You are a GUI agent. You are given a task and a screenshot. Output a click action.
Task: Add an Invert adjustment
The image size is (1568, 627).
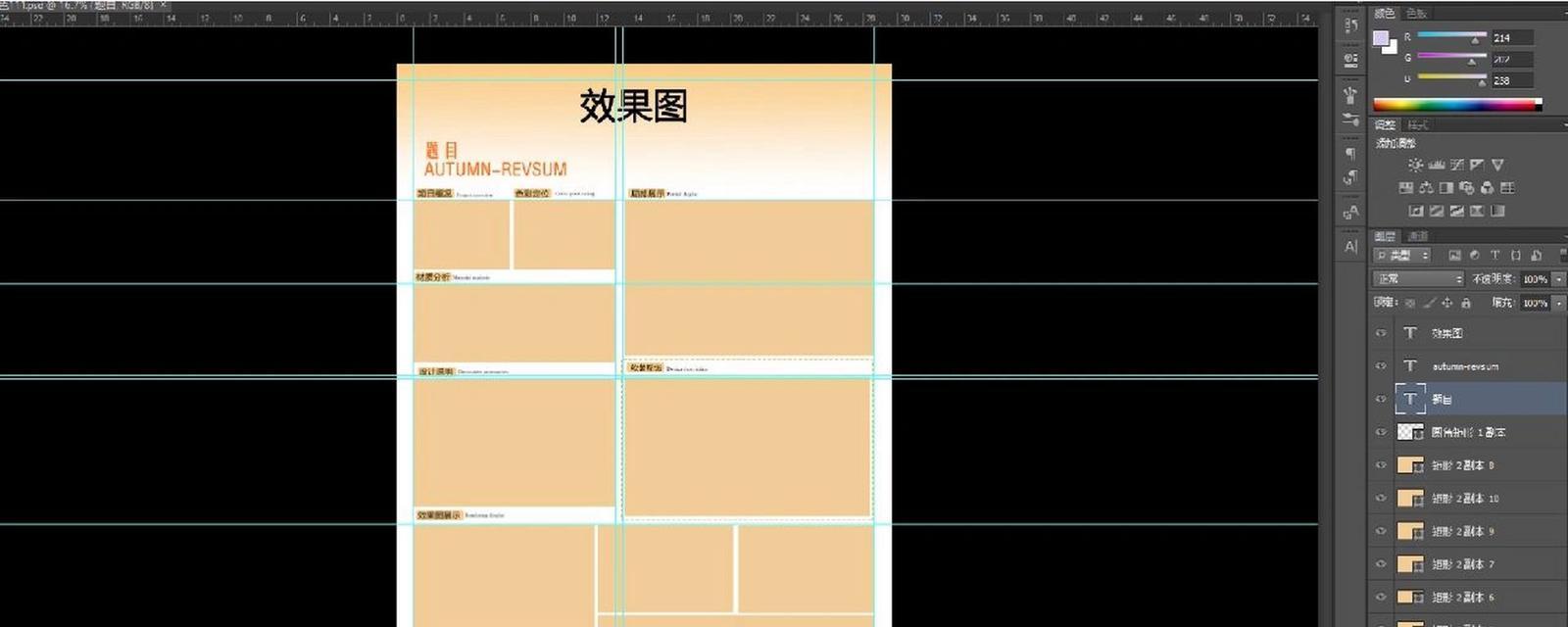coord(1416,211)
